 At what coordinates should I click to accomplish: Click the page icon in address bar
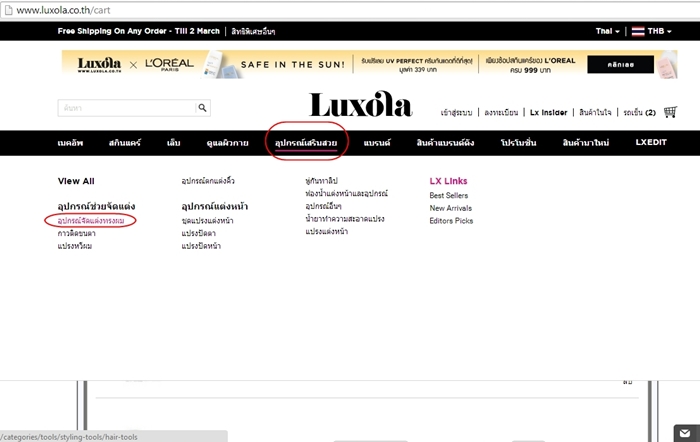coord(8,10)
